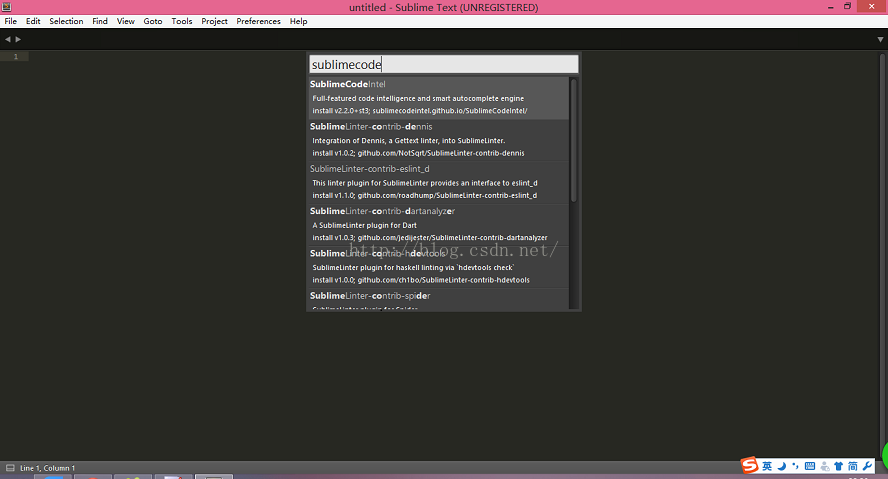Restore down the Sublime Text window

(x=848, y=7)
